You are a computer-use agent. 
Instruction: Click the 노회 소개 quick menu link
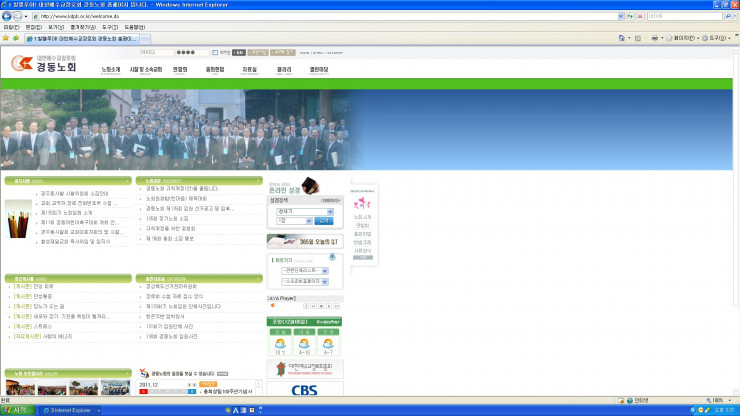pyautogui.click(x=362, y=217)
